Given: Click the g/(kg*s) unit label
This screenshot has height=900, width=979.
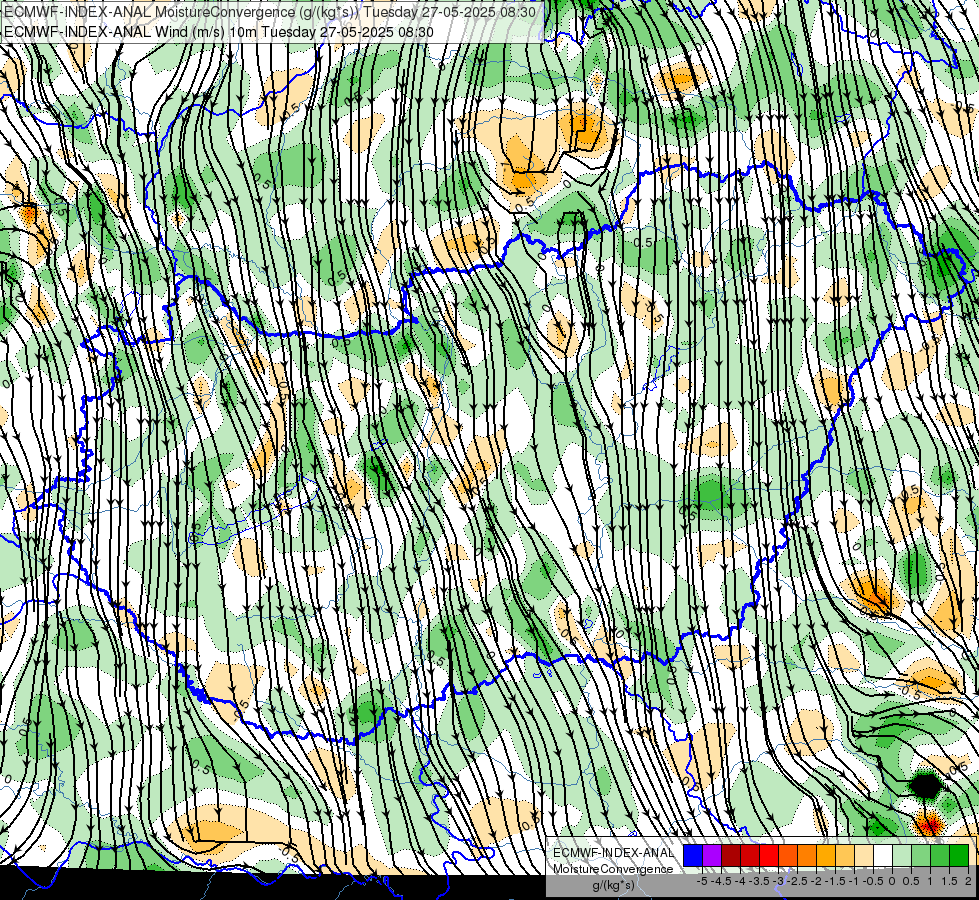Looking at the screenshot, I should 614,886.
